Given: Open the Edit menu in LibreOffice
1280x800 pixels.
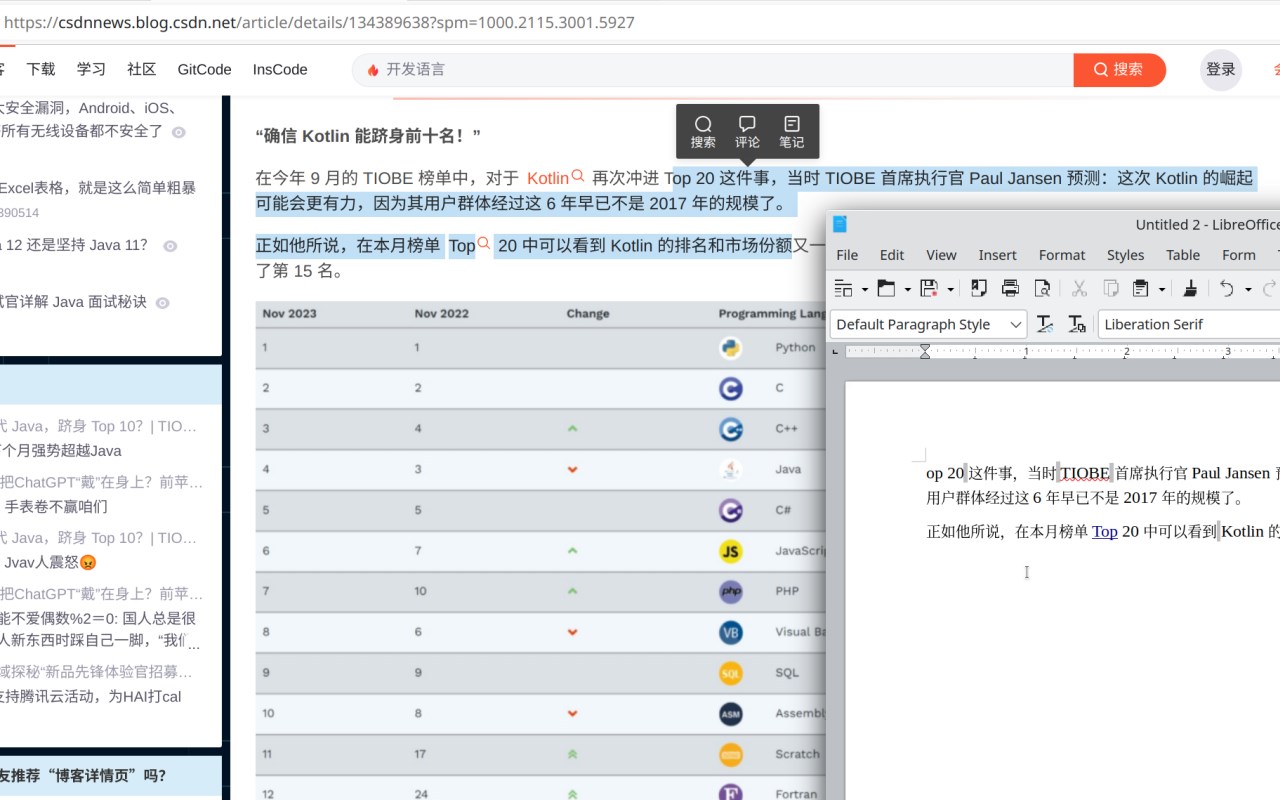Looking at the screenshot, I should [892, 255].
